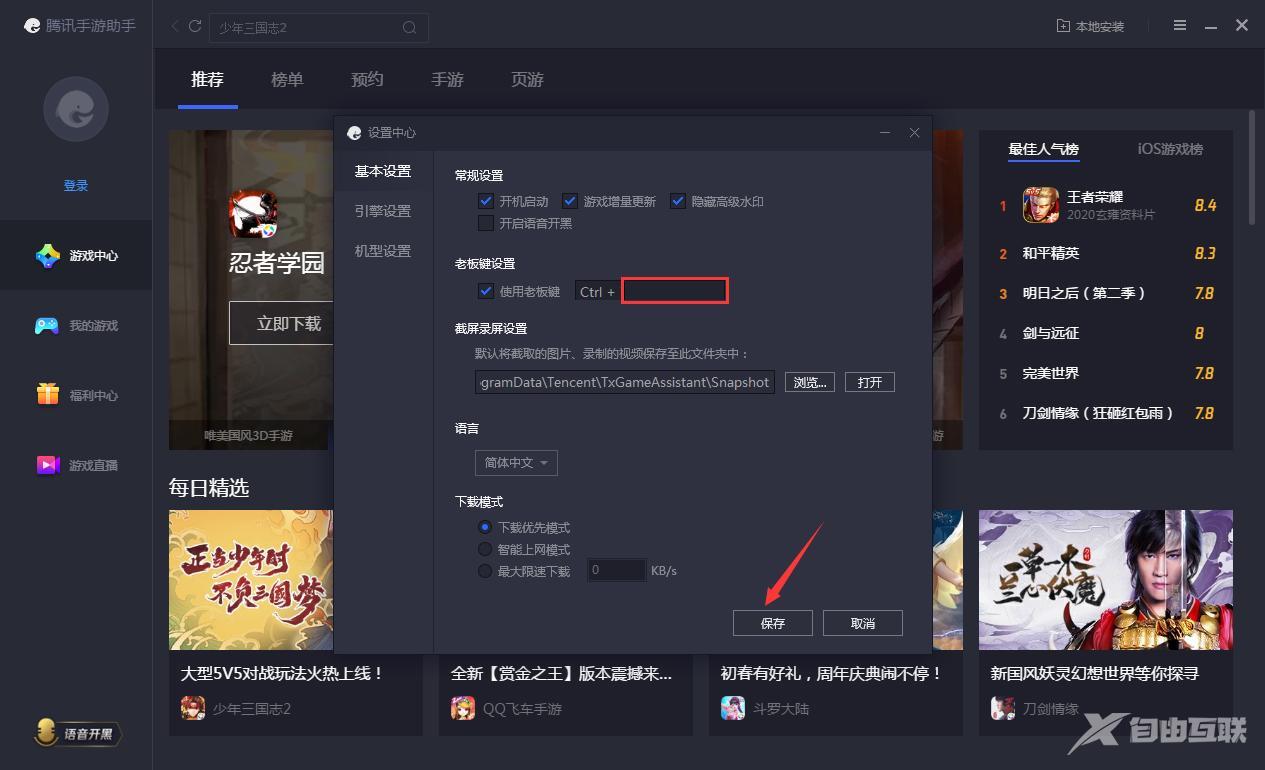Select 和平精英 in the ranking list

coord(1051,254)
